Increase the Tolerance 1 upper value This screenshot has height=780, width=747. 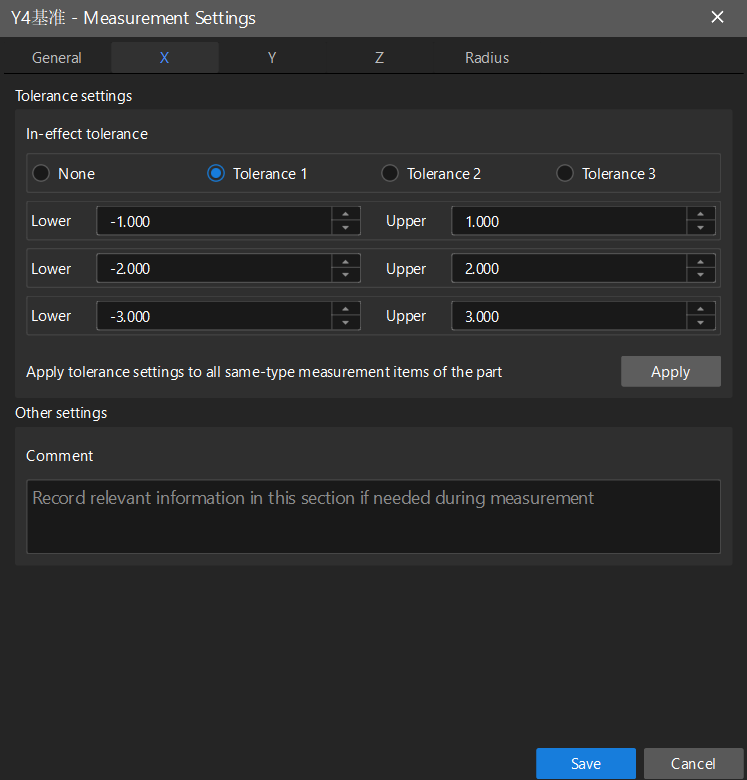click(700, 213)
